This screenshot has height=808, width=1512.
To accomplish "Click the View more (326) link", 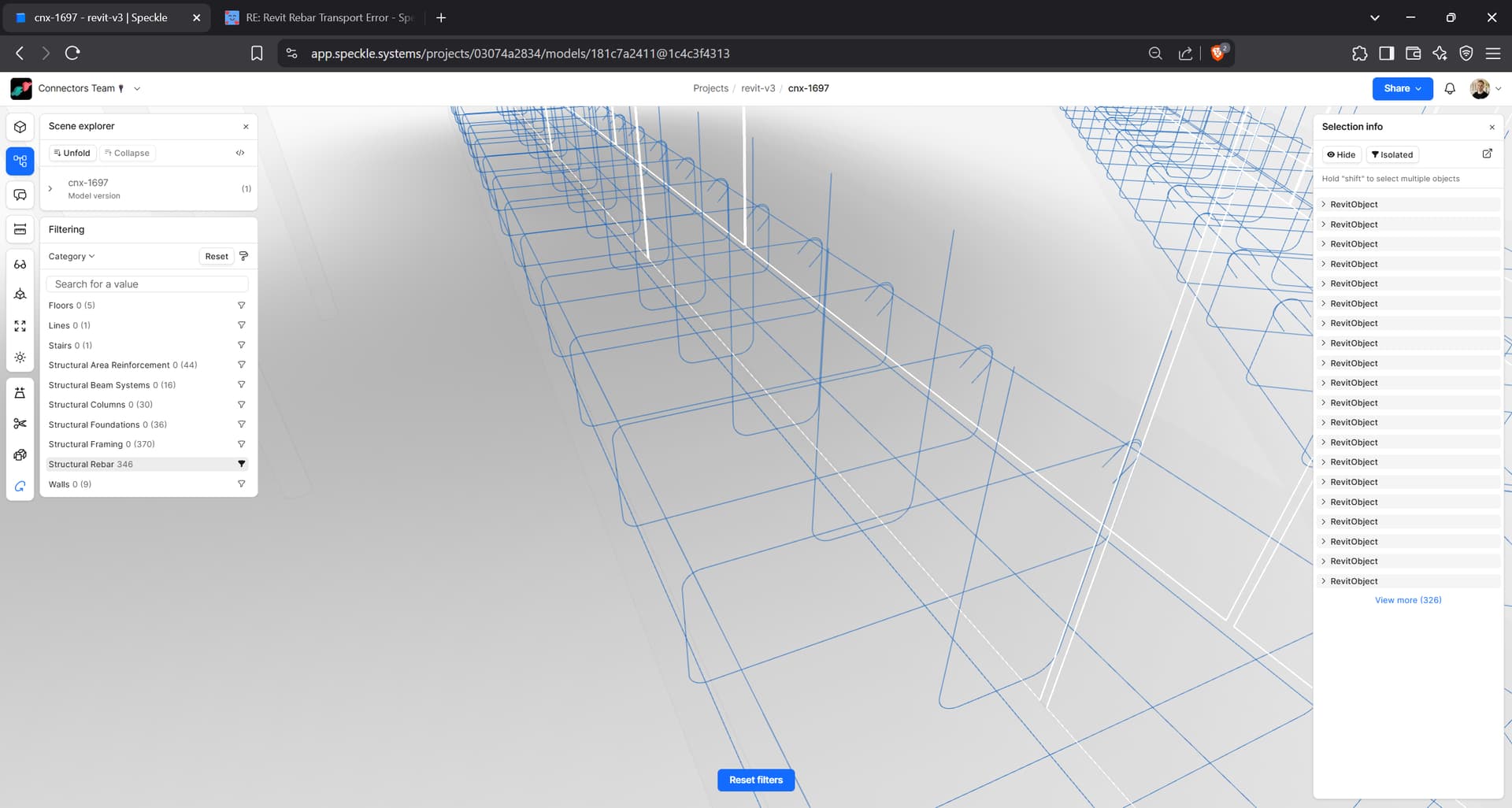I will tap(1408, 600).
